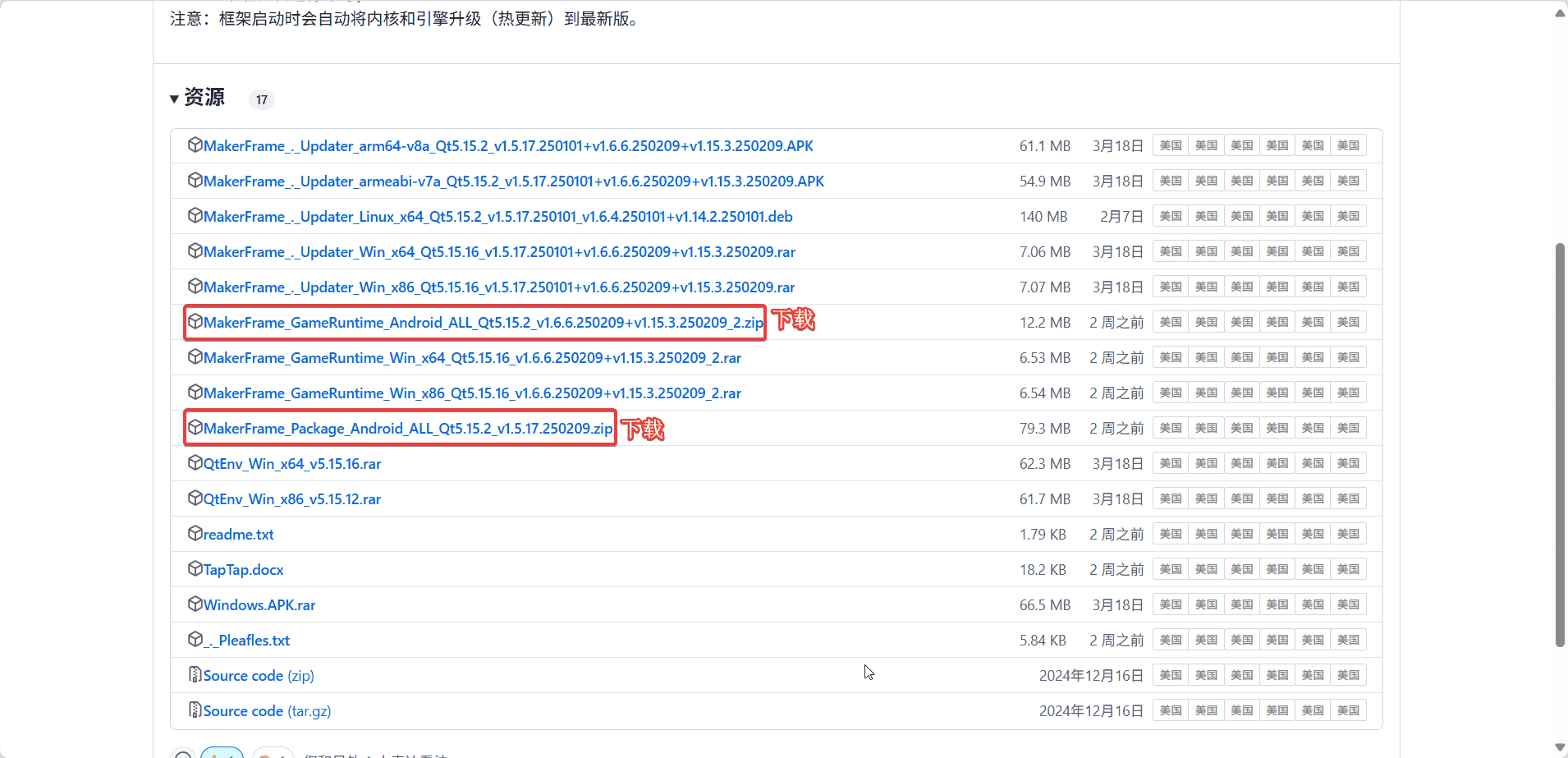
Task: Click package icon beside Windows.APK.rar
Action: tap(195, 604)
